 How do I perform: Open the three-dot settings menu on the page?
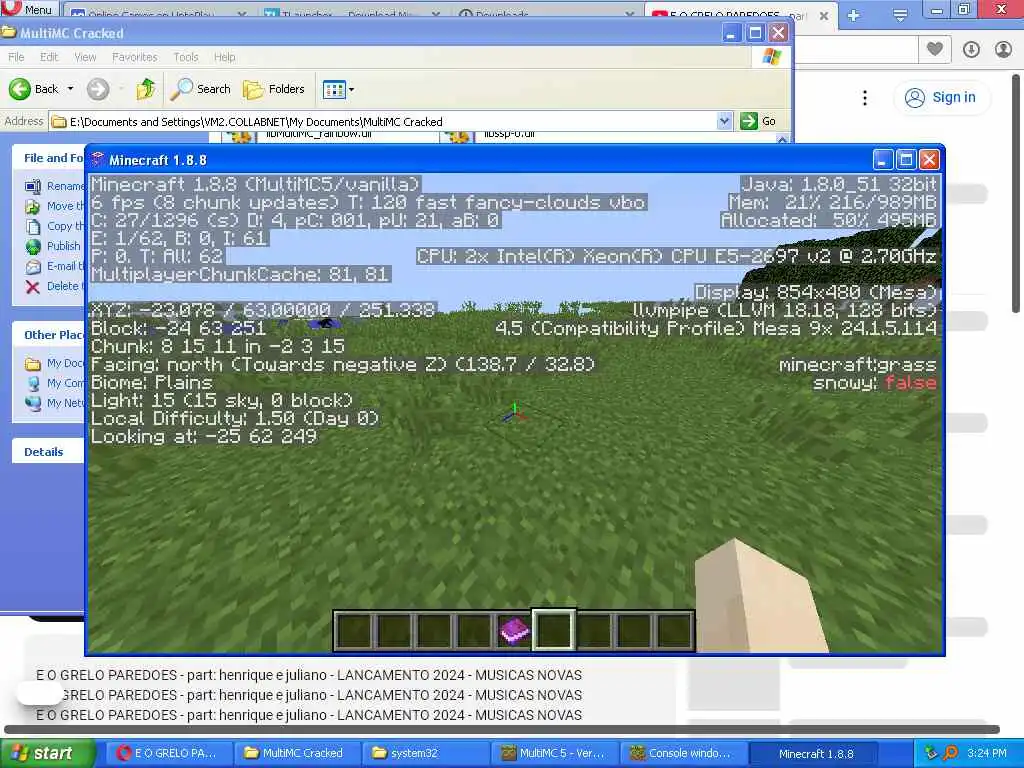click(x=865, y=98)
